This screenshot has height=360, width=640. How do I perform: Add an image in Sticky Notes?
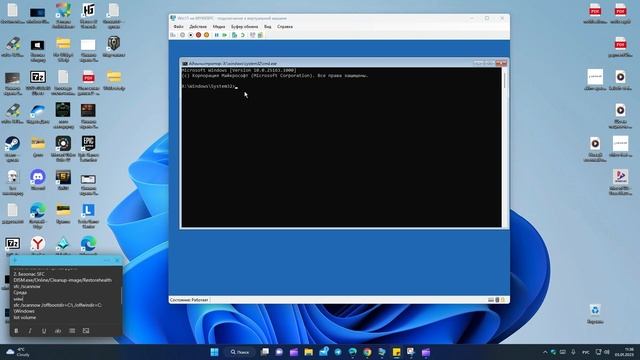pyautogui.click(x=86, y=331)
